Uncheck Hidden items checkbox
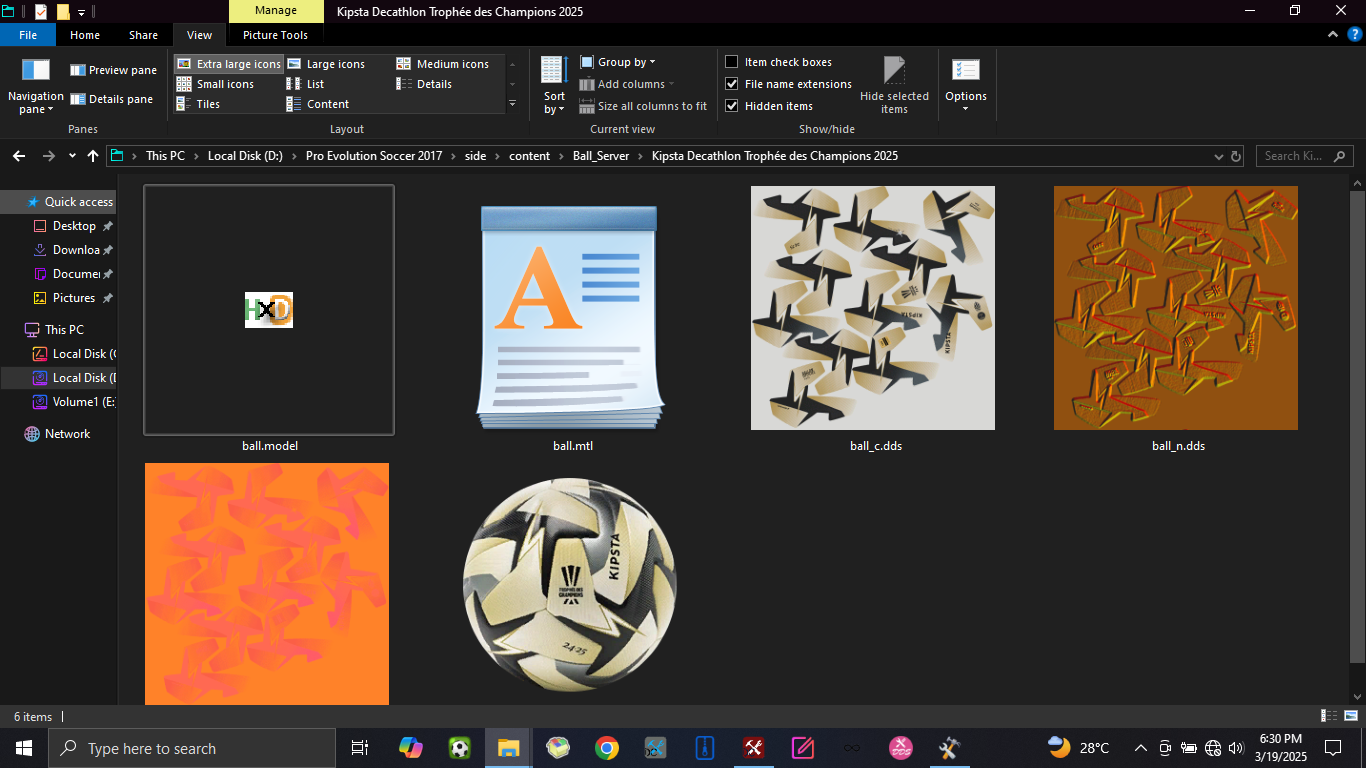1366x768 pixels. pyautogui.click(x=732, y=106)
